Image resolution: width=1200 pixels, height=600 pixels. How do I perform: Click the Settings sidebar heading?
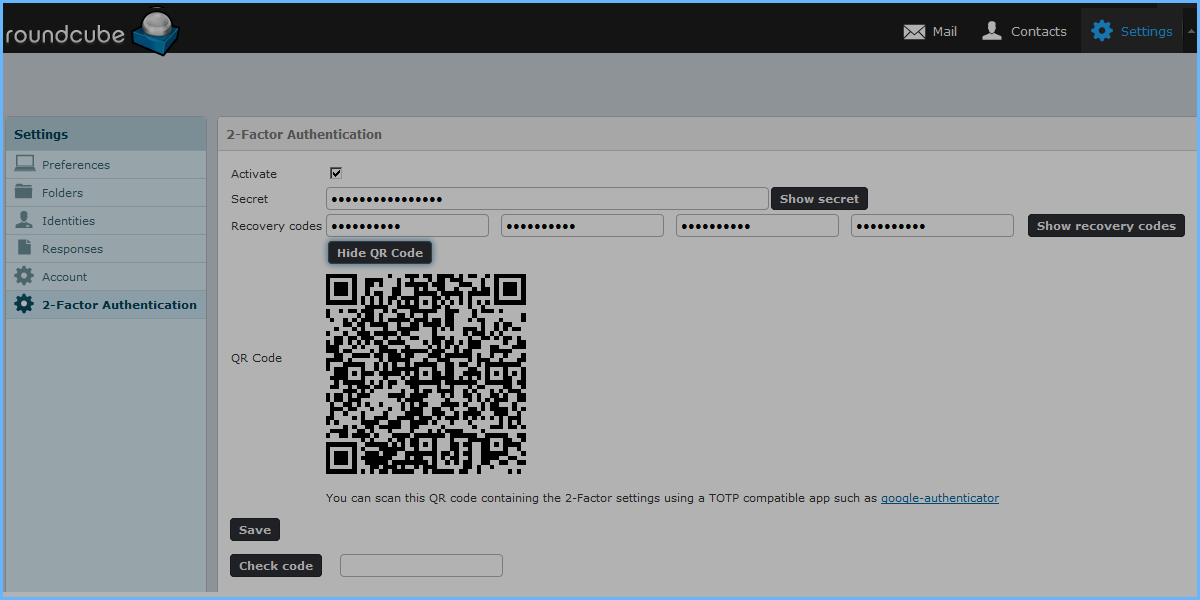(41, 134)
